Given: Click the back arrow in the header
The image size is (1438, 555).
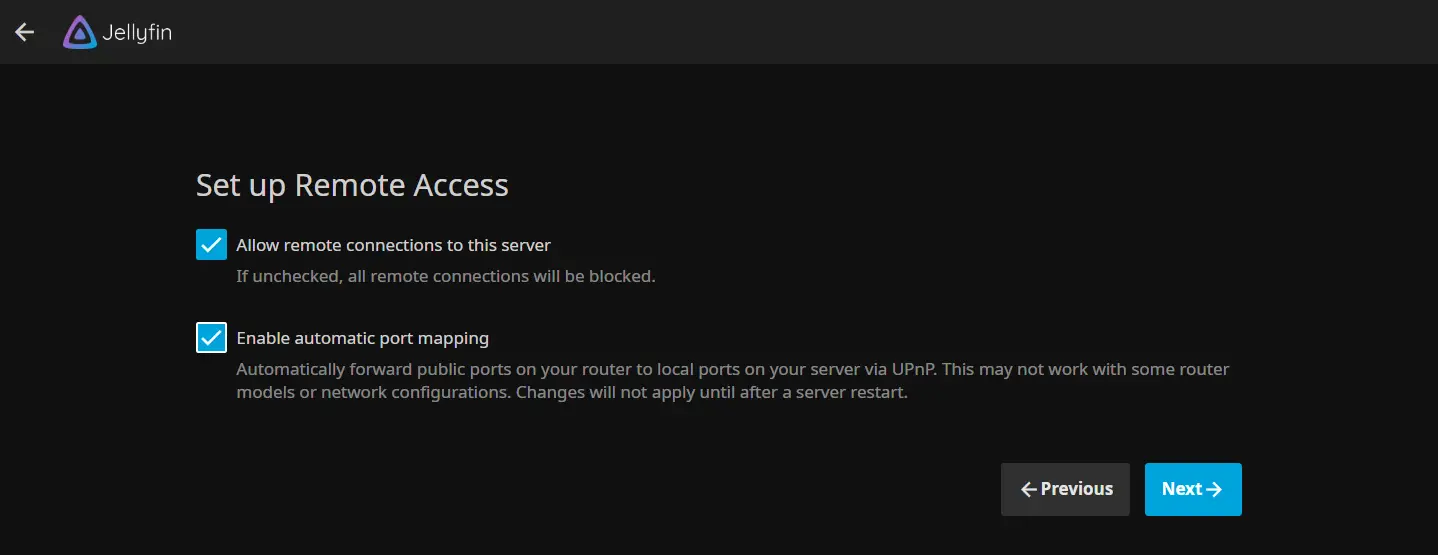Looking at the screenshot, I should (24, 32).
